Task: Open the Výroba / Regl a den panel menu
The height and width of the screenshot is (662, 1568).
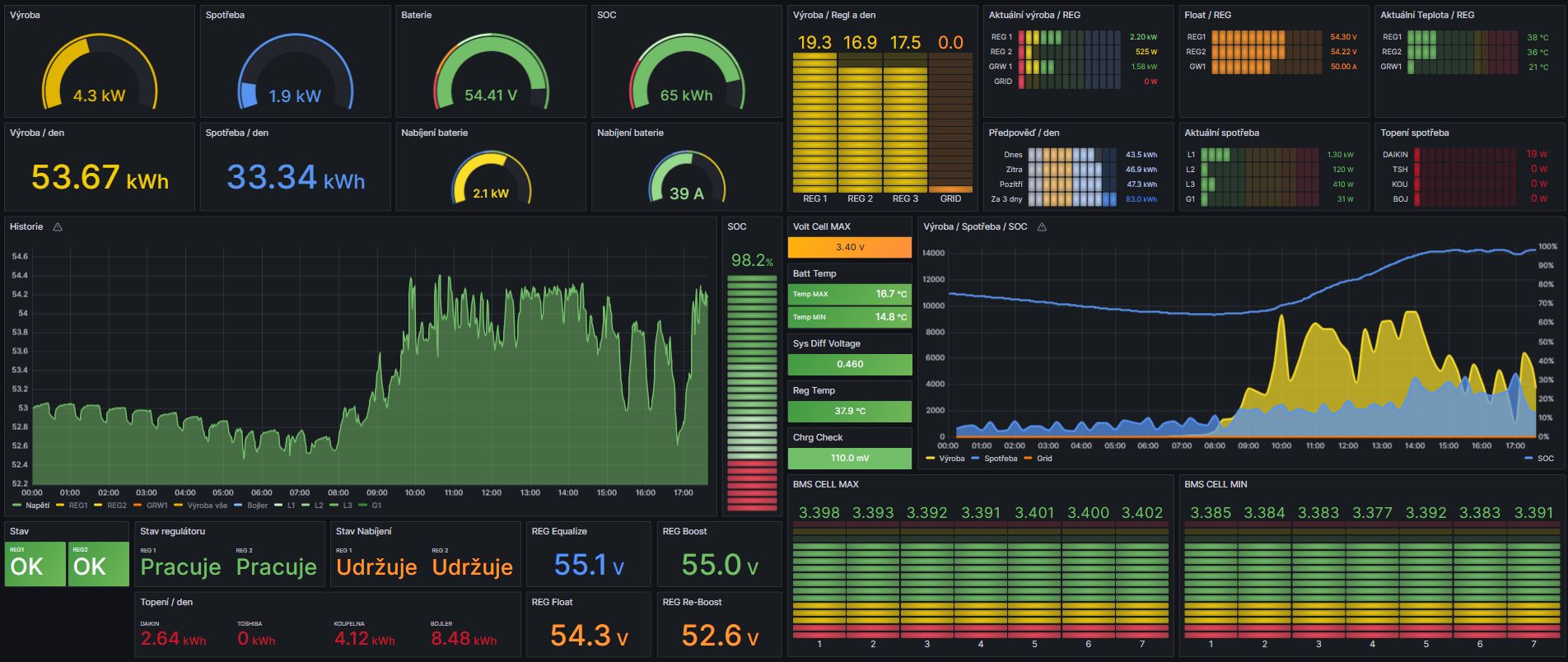Action: 834,15
